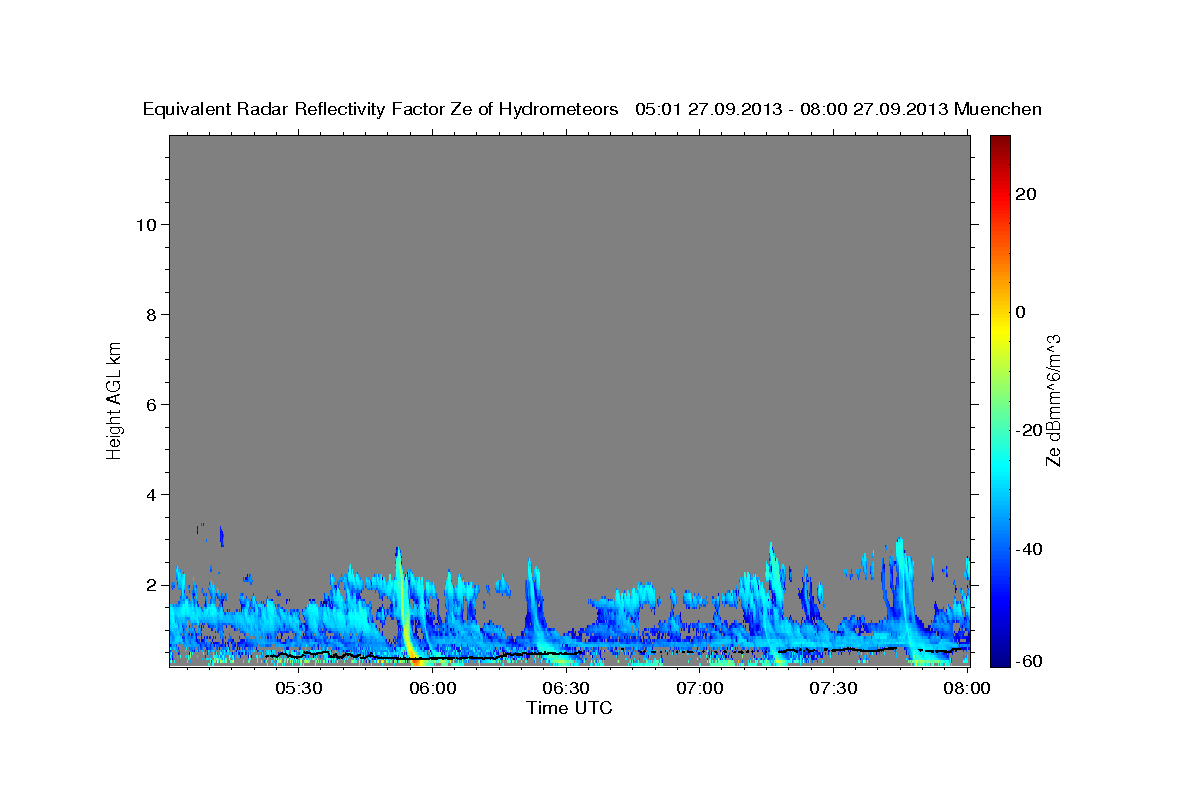Click the colorbar label 0
The width and height of the screenshot is (1200, 800).
click(1021, 312)
